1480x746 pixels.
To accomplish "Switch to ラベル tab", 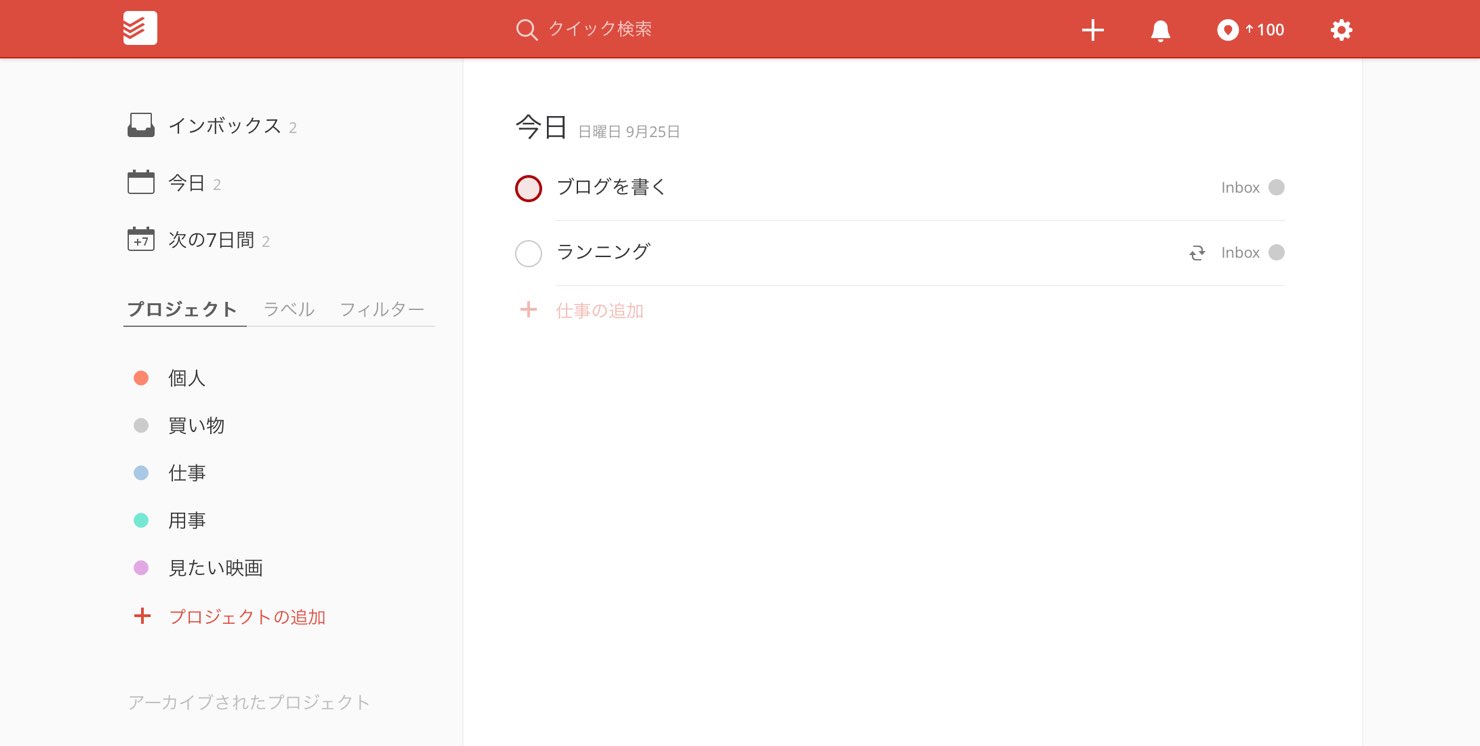I will [289, 309].
